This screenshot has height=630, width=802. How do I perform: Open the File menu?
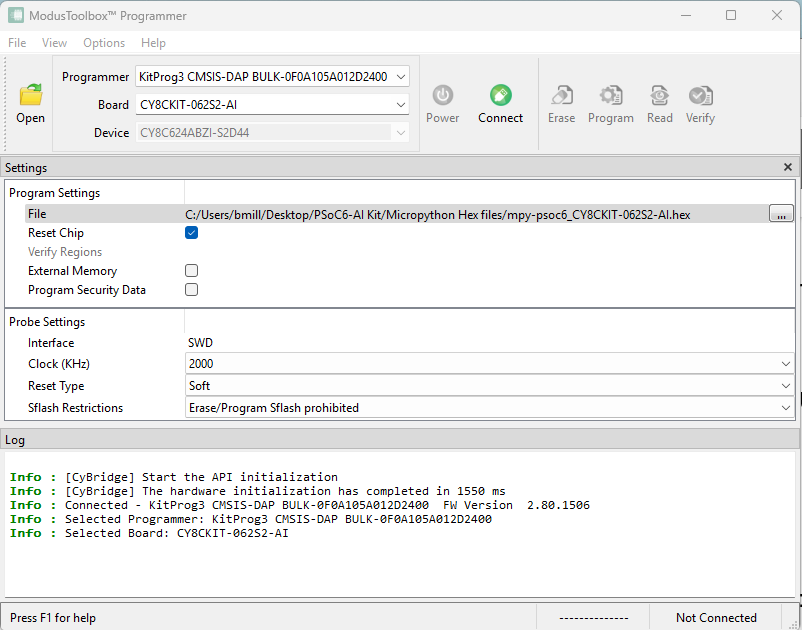[x=17, y=43]
